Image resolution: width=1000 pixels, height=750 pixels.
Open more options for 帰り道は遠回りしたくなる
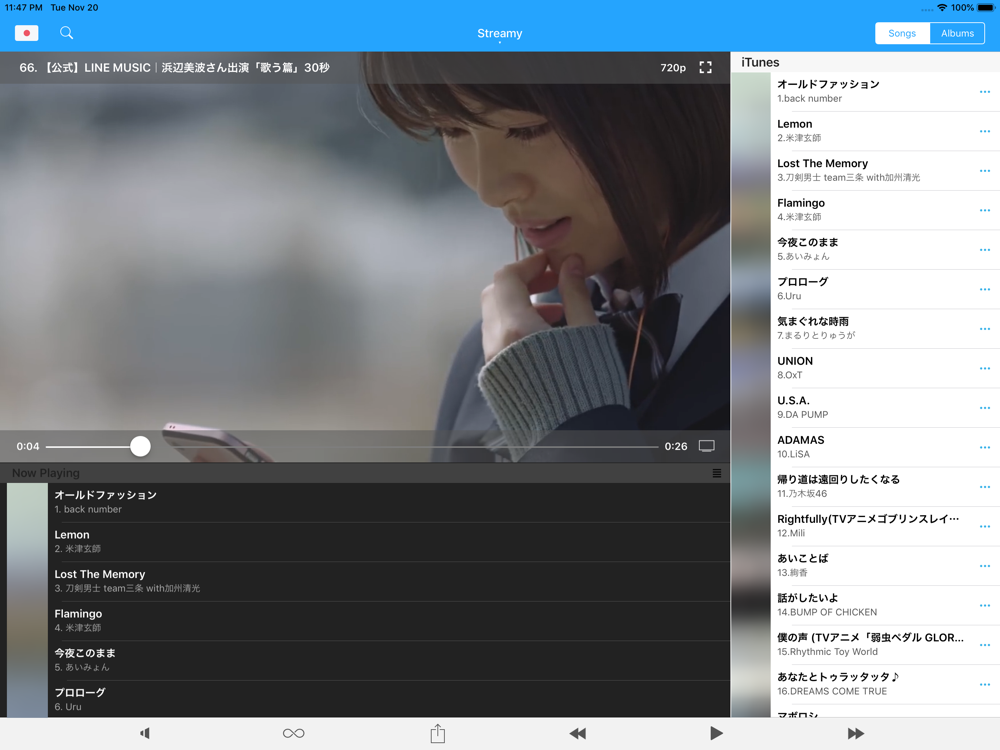pos(985,487)
